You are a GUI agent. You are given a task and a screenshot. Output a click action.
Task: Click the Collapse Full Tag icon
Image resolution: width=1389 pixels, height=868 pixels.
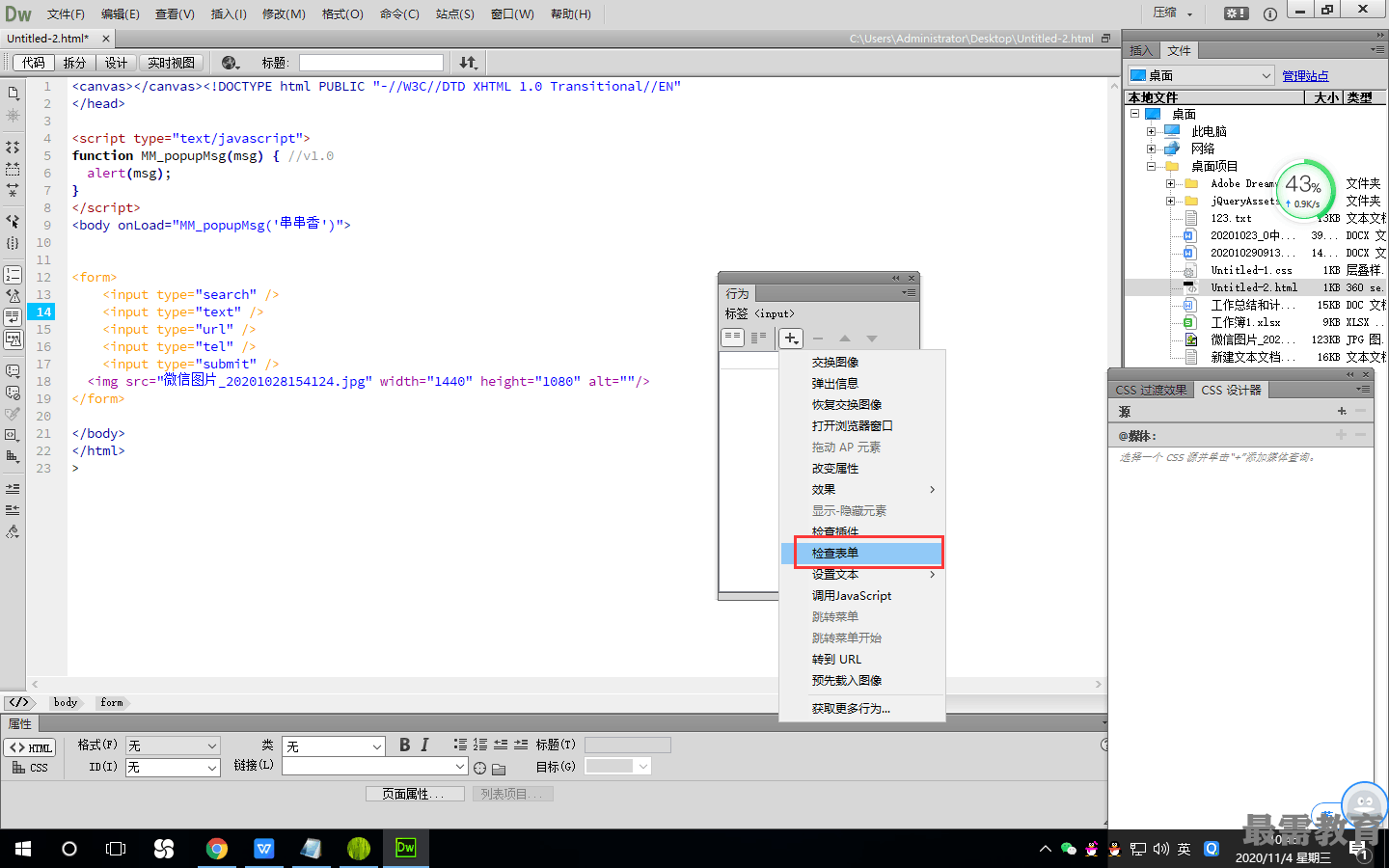point(14,148)
